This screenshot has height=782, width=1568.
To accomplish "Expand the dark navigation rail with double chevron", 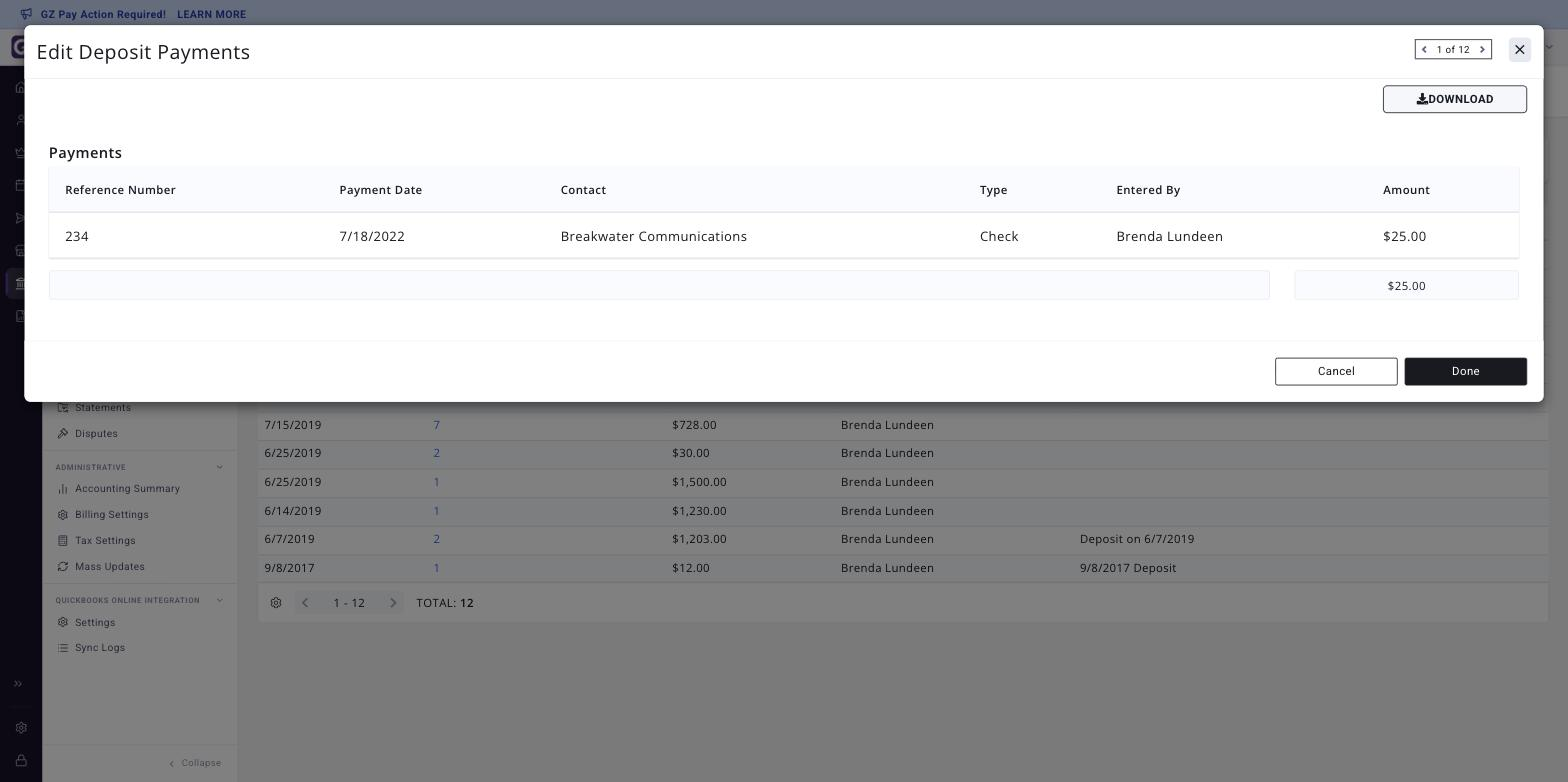I will coord(18,684).
